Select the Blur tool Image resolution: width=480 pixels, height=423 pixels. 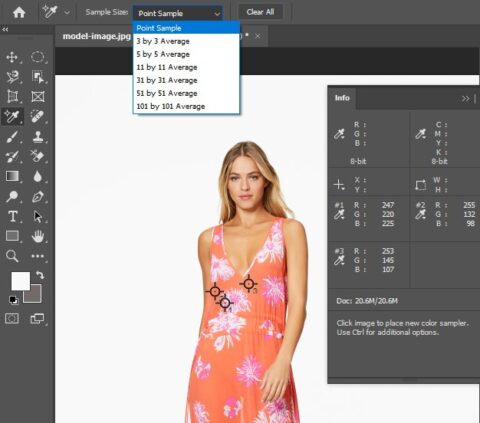(38, 176)
